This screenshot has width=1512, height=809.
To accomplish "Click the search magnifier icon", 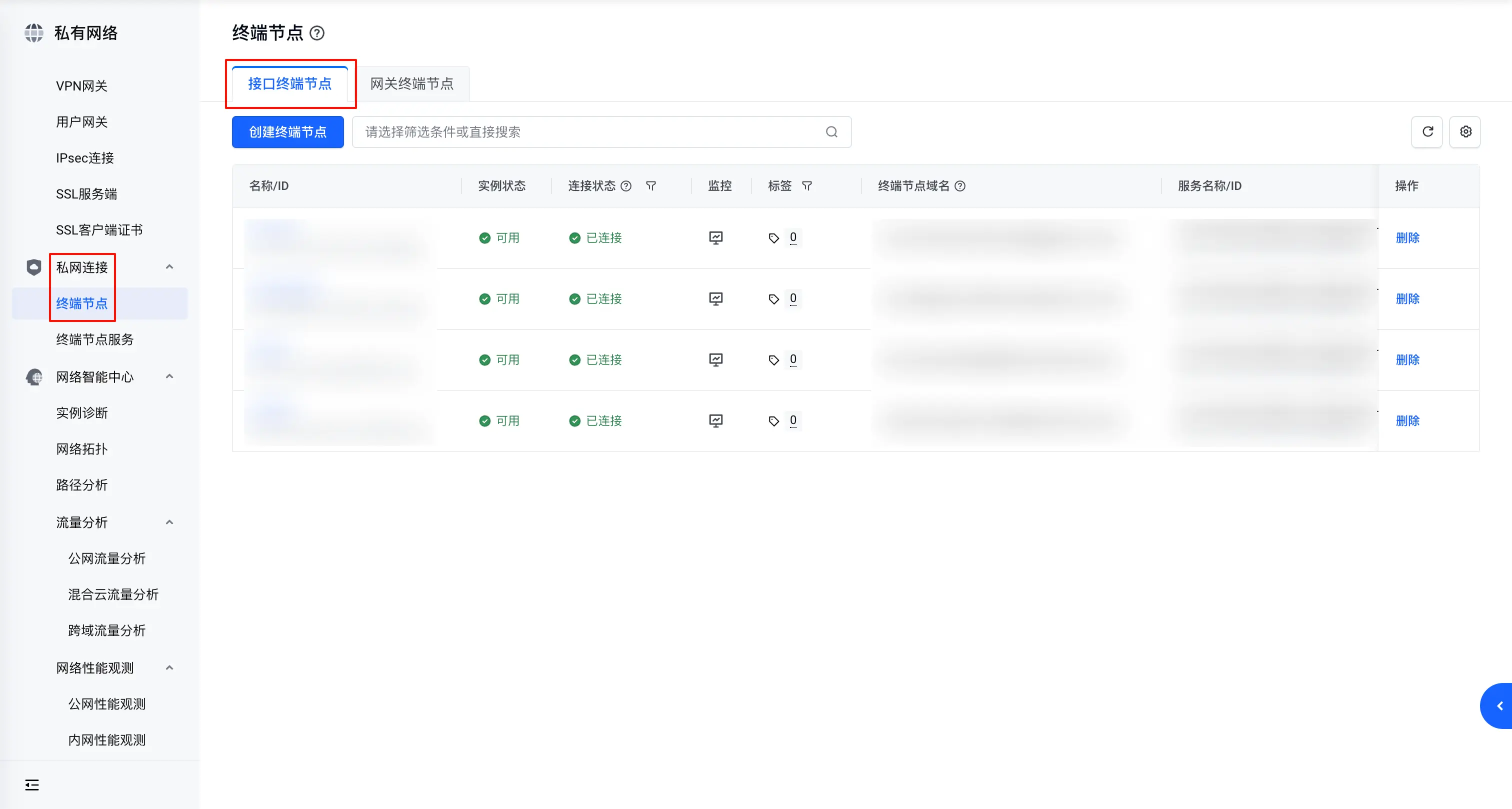I will click(831, 131).
